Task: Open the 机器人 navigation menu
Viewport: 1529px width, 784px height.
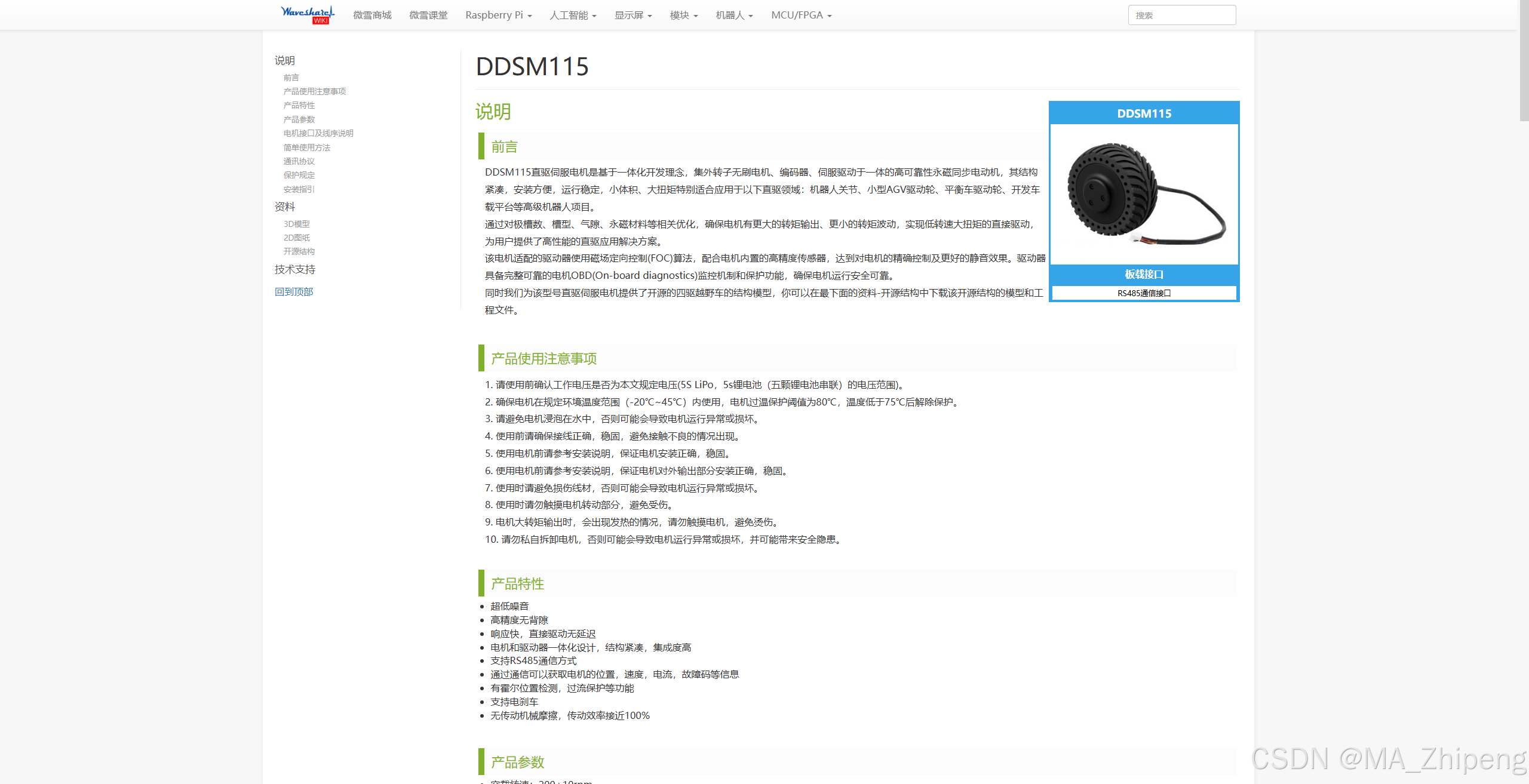Action: coord(733,16)
